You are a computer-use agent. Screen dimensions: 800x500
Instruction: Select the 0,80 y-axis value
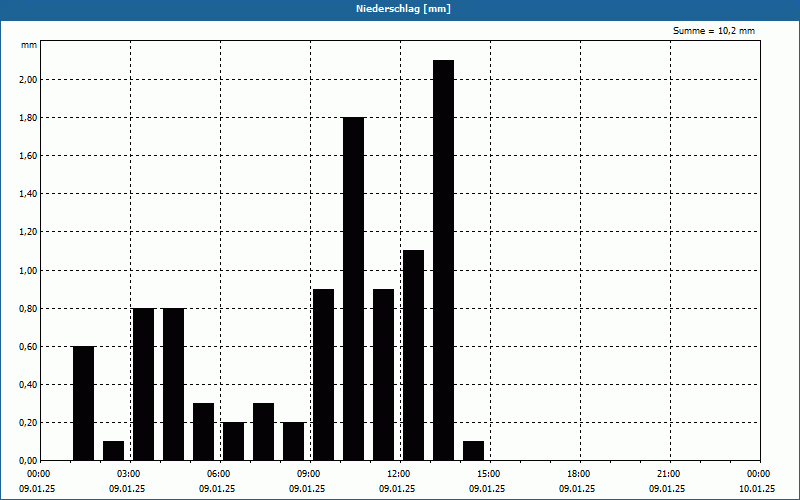tap(28, 309)
